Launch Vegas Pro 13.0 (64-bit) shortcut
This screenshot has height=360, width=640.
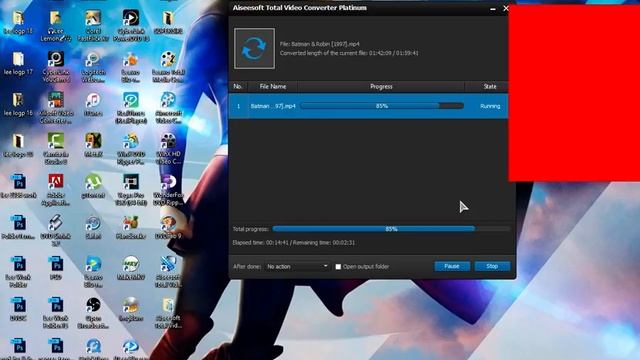[x=131, y=190]
